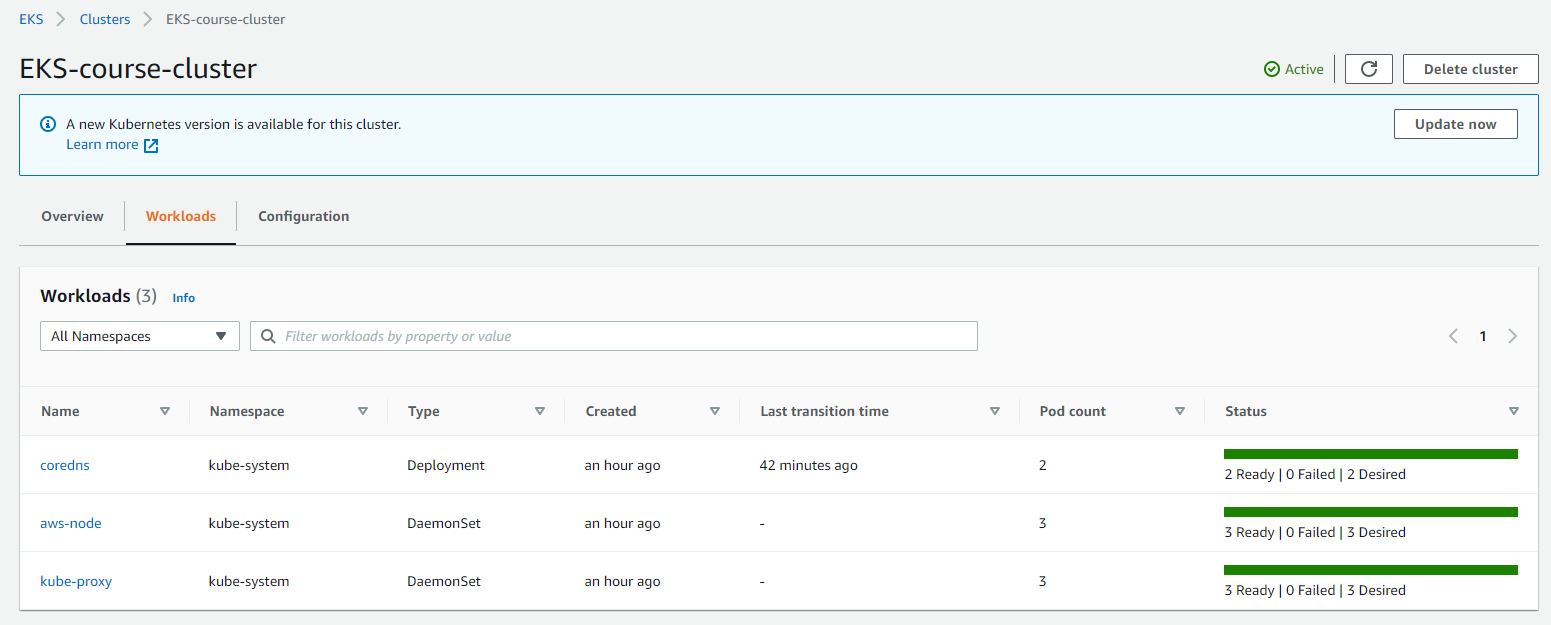
Task: Sort workloads by Namespace column arrow
Action: [x=363, y=411]
